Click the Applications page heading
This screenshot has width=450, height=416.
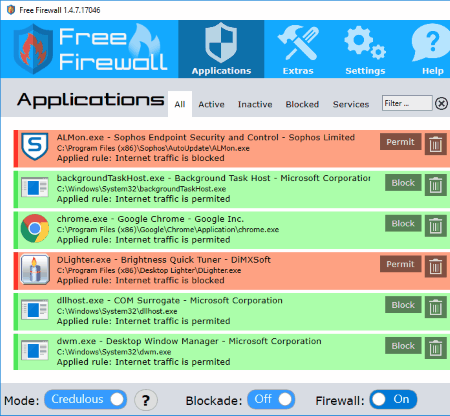pos(91,100)
